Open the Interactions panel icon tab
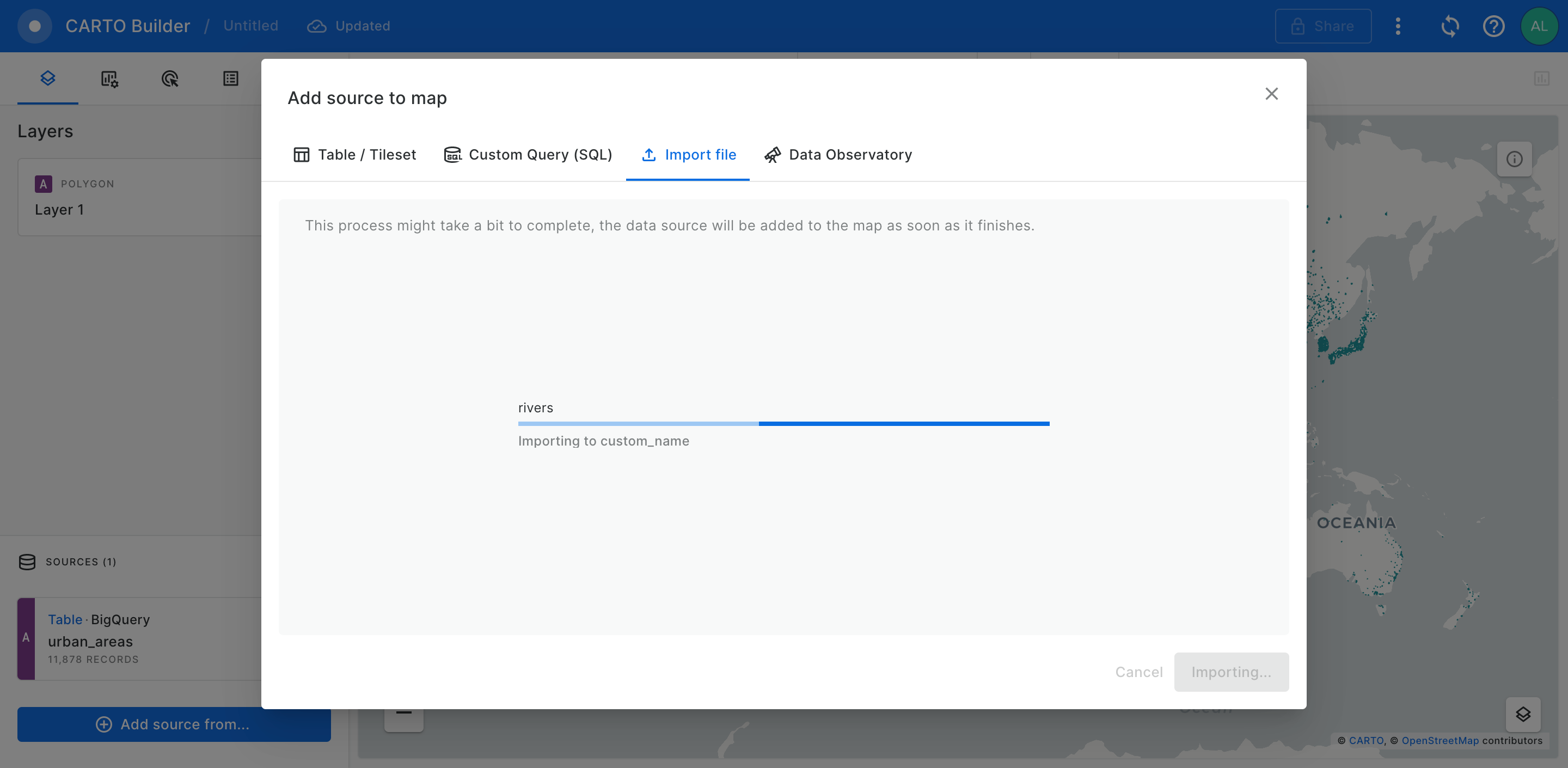Image resolution: width=1568 pixels, height=768 pixels. (x=170, y=78)
